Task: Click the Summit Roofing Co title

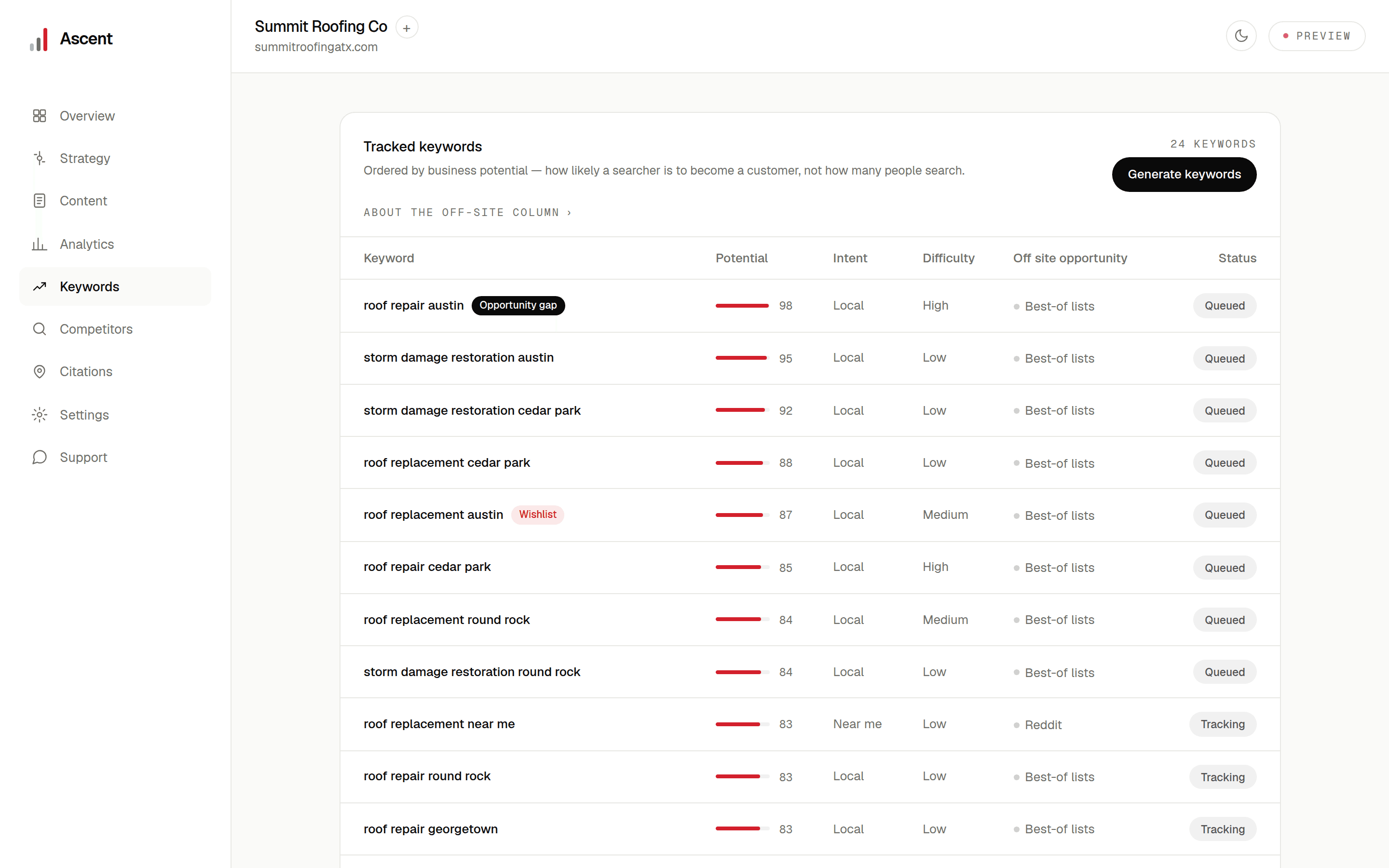Action: click(321, 27)
